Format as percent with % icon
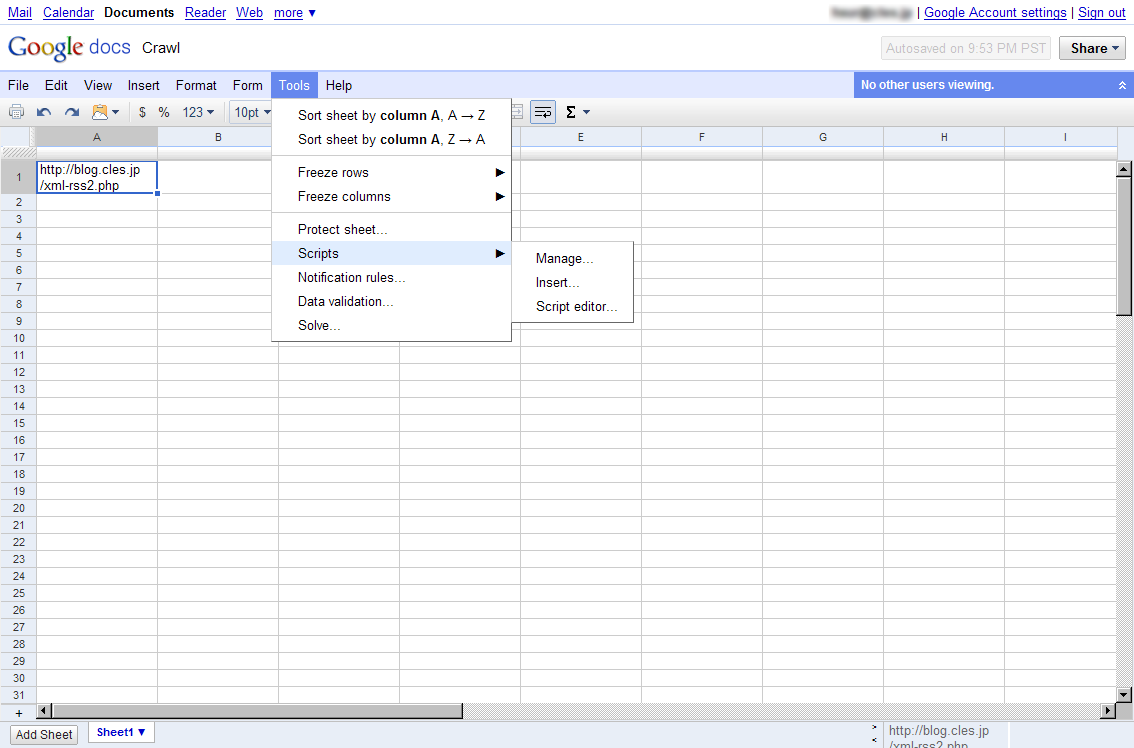The width and height of the screenshot is (1134, 748). [164, 112]
